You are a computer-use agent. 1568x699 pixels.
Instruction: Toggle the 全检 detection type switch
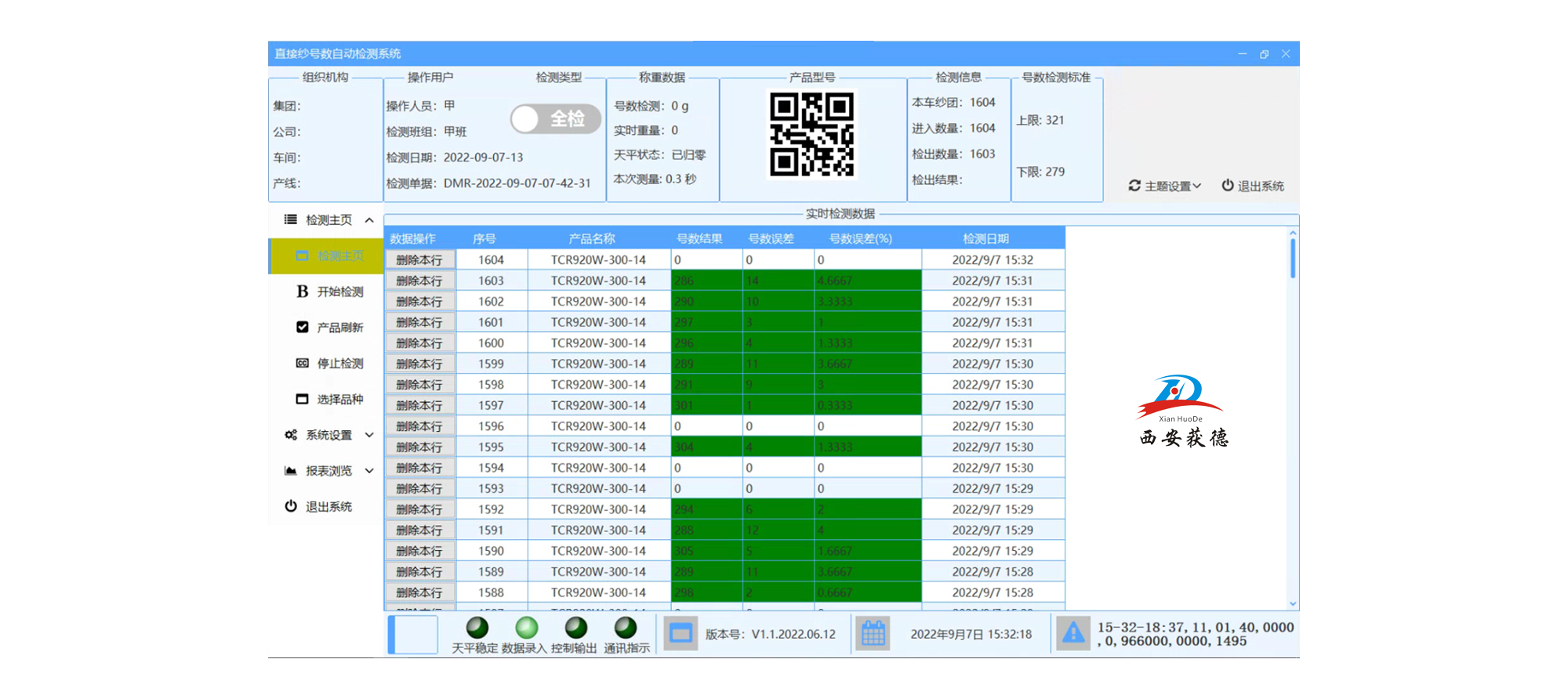click(555, 119)
